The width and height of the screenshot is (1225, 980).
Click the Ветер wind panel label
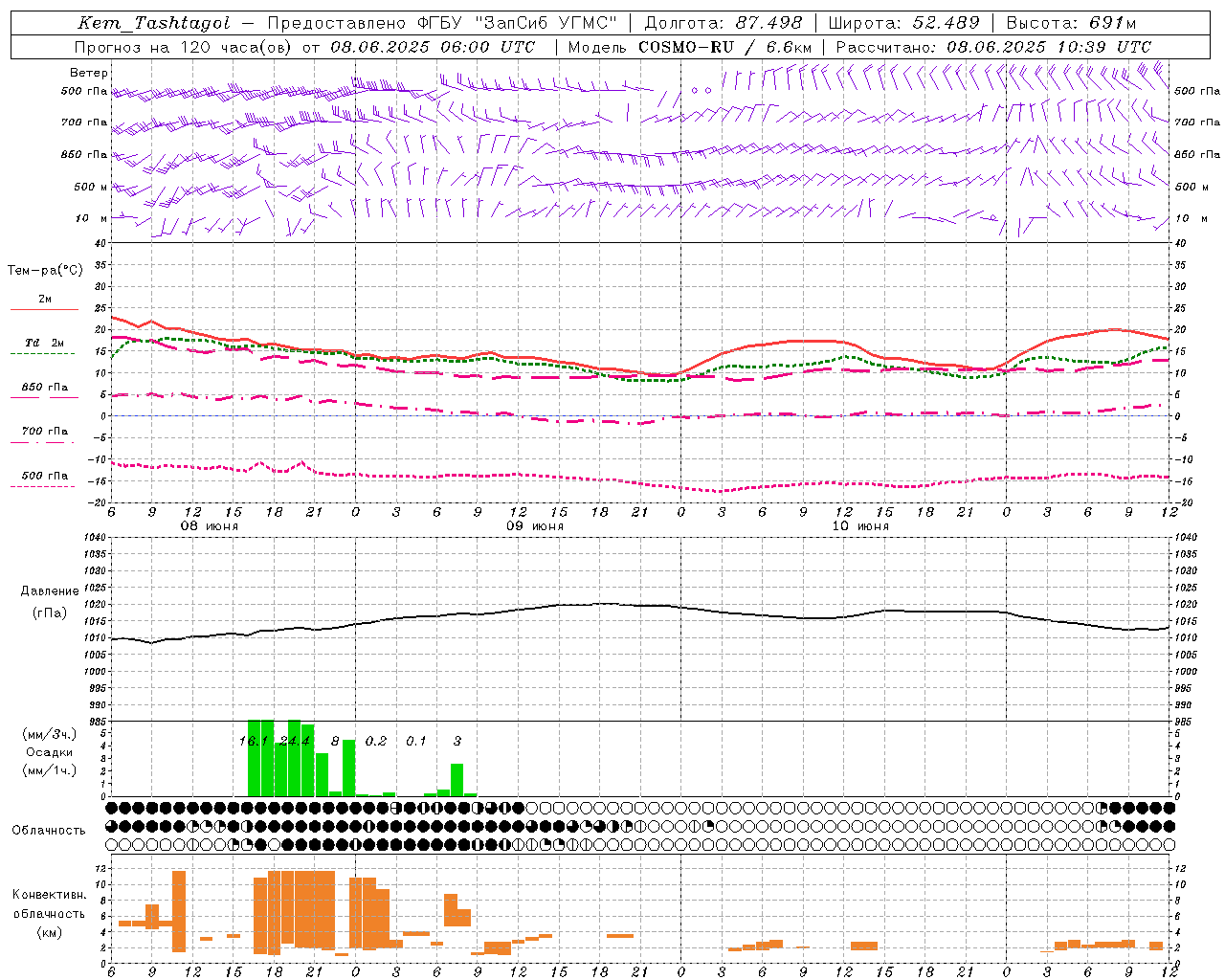tap(89, 73)
